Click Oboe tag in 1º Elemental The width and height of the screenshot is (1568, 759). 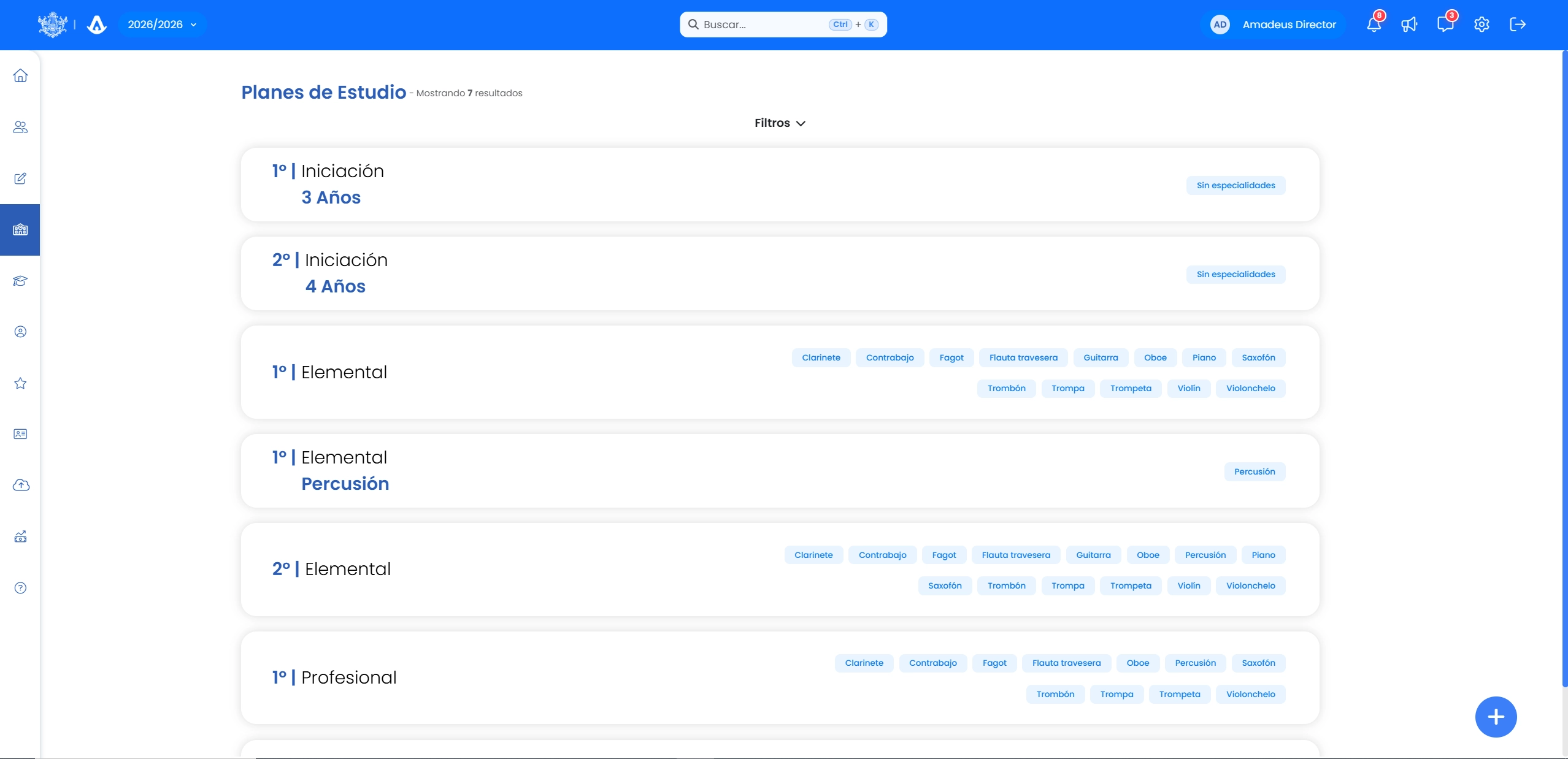click(1155, 357)
